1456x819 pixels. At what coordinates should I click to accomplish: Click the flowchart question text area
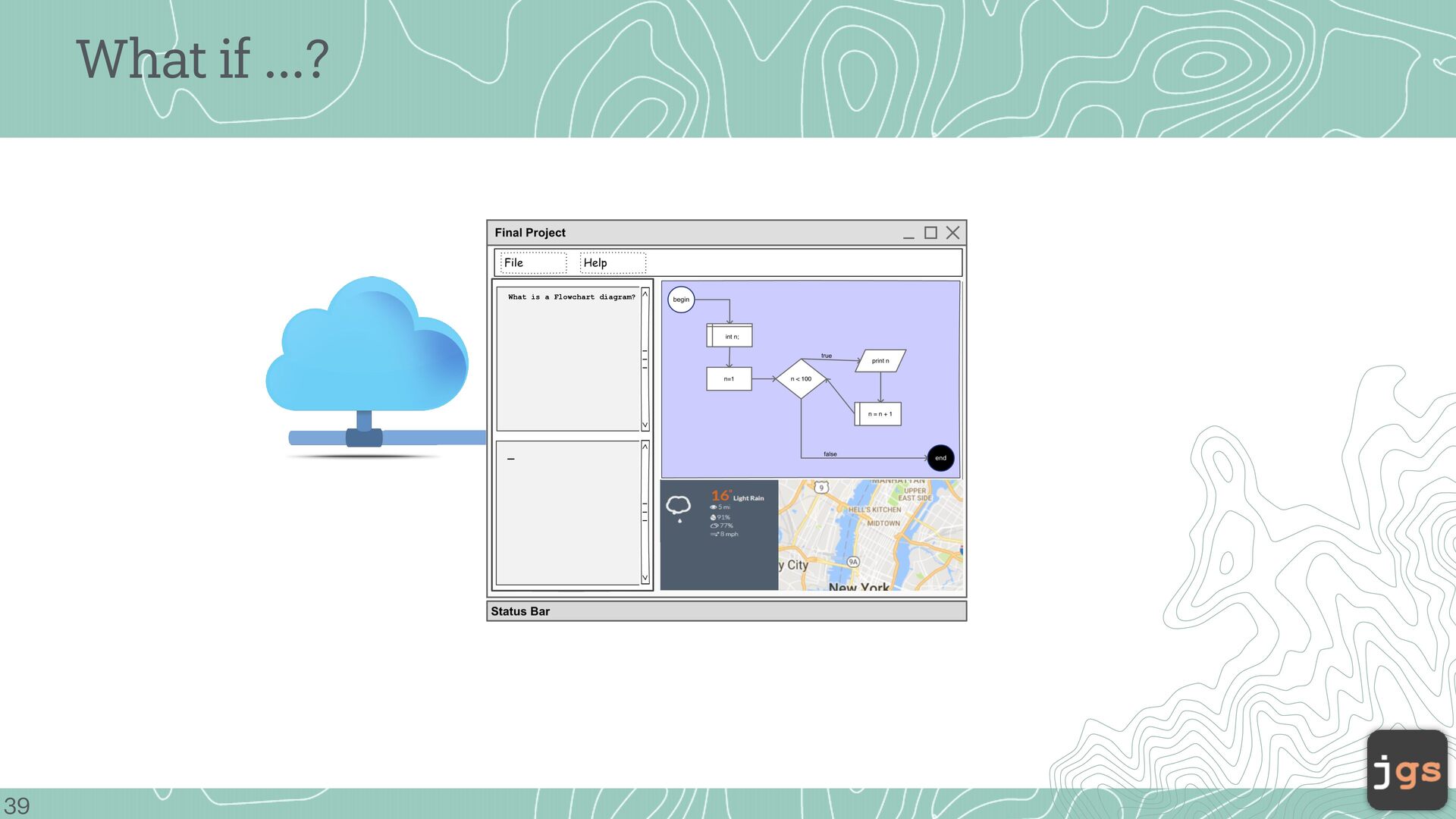point(567,358)
